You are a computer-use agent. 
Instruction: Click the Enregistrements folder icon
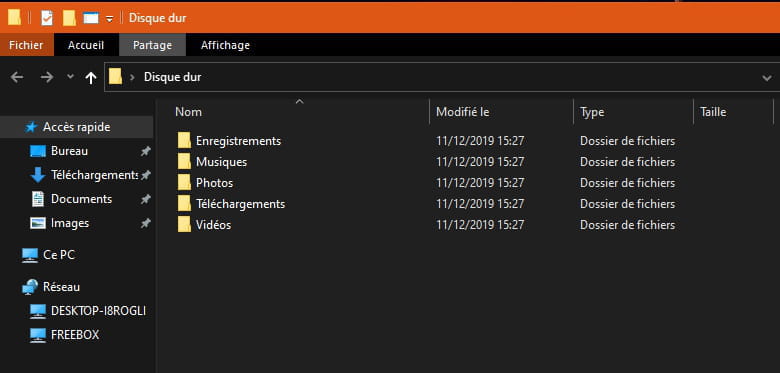(185, 141)
